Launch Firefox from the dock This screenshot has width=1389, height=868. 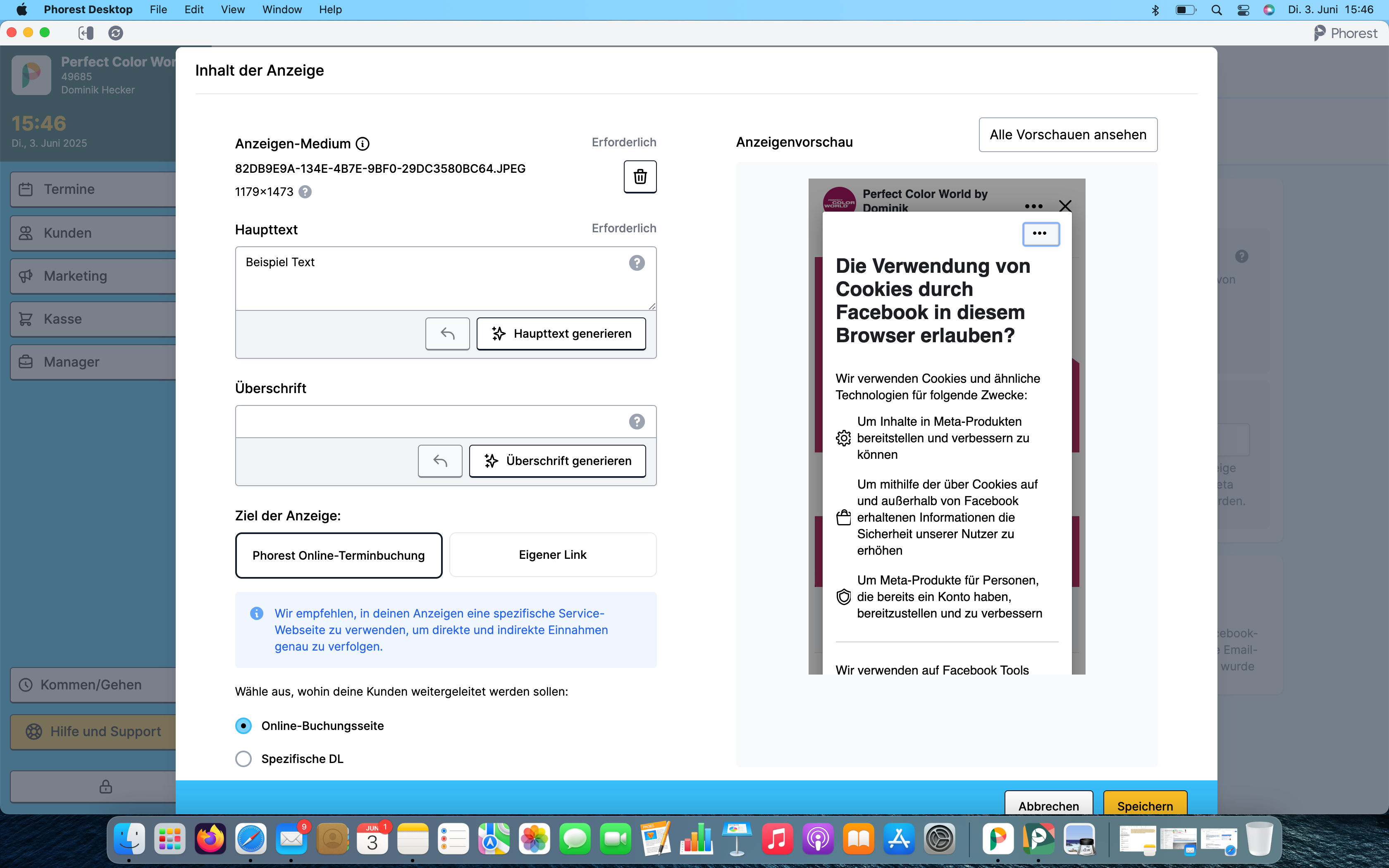point(210,839)
